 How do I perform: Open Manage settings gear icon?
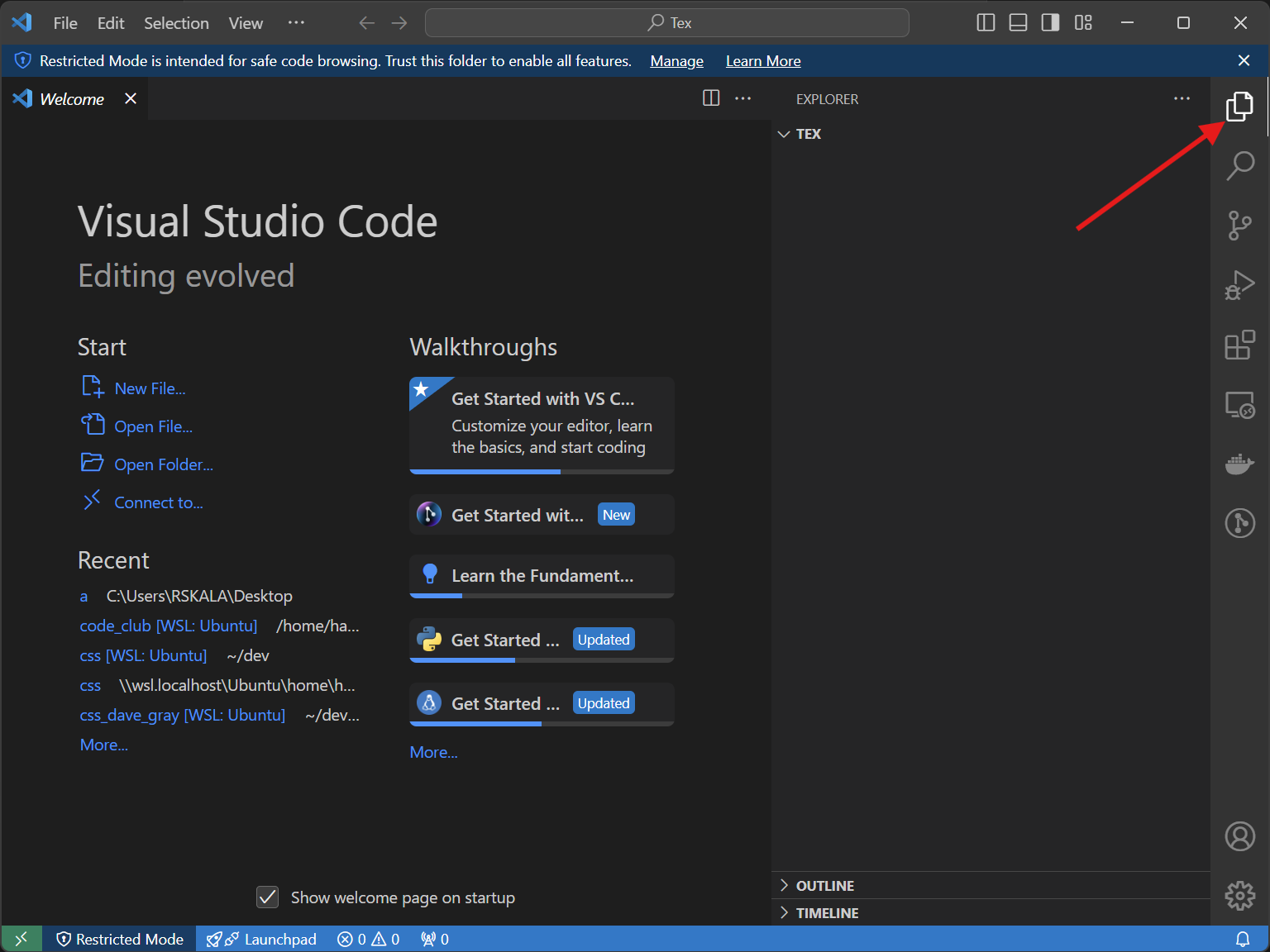(x=1239, y=895)
